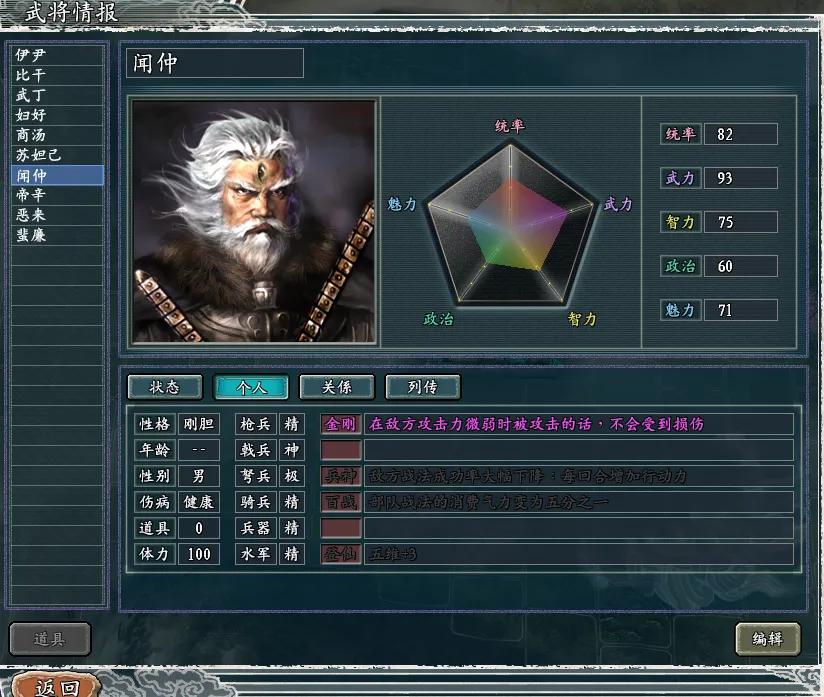Switch to the 关係 tab
The width and height of the screenshot is (824, 697).
(337, 387)
